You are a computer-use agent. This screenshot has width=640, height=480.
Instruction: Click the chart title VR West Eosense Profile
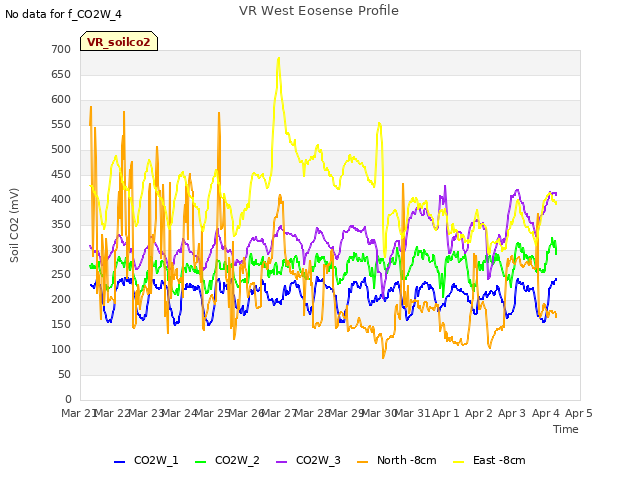tap(319, 11)
